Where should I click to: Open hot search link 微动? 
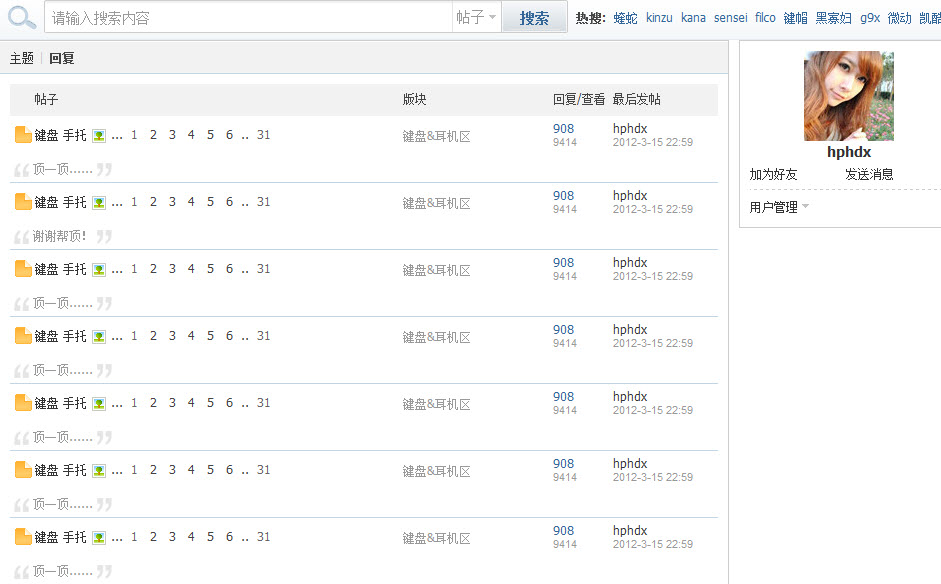coord(900,18)
